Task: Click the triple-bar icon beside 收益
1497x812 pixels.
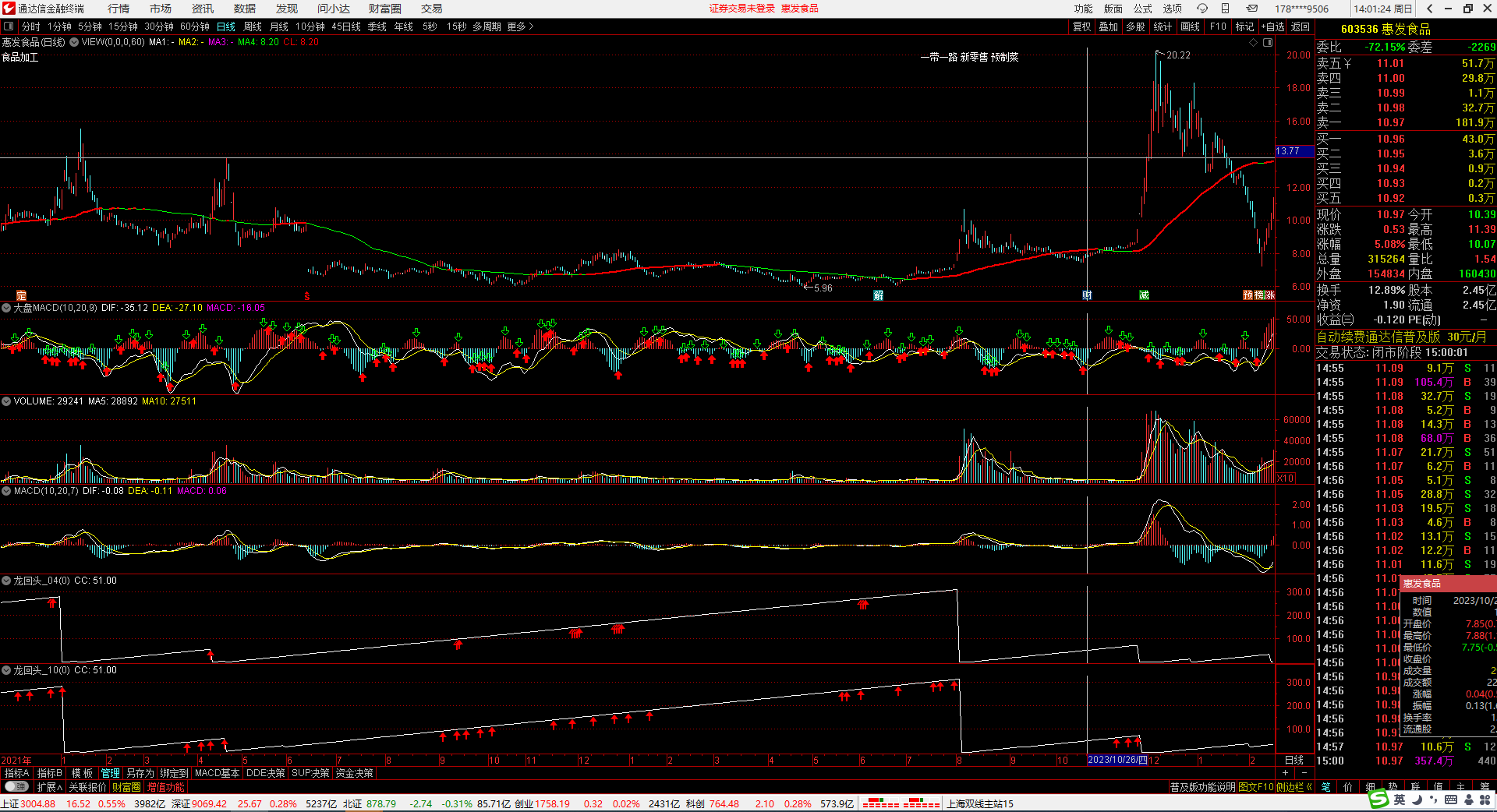Action: (1348, 320)
